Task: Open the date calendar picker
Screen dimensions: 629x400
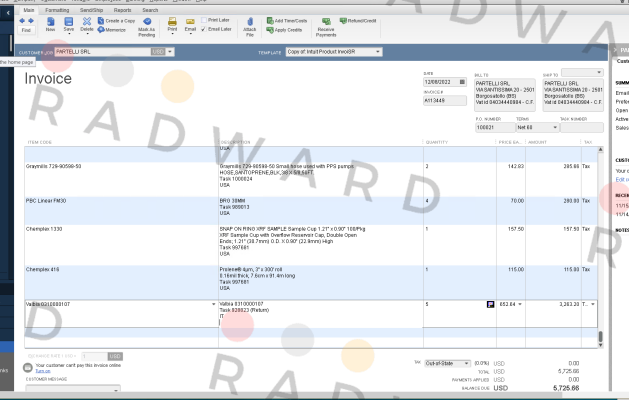Action: coord(462,82)
